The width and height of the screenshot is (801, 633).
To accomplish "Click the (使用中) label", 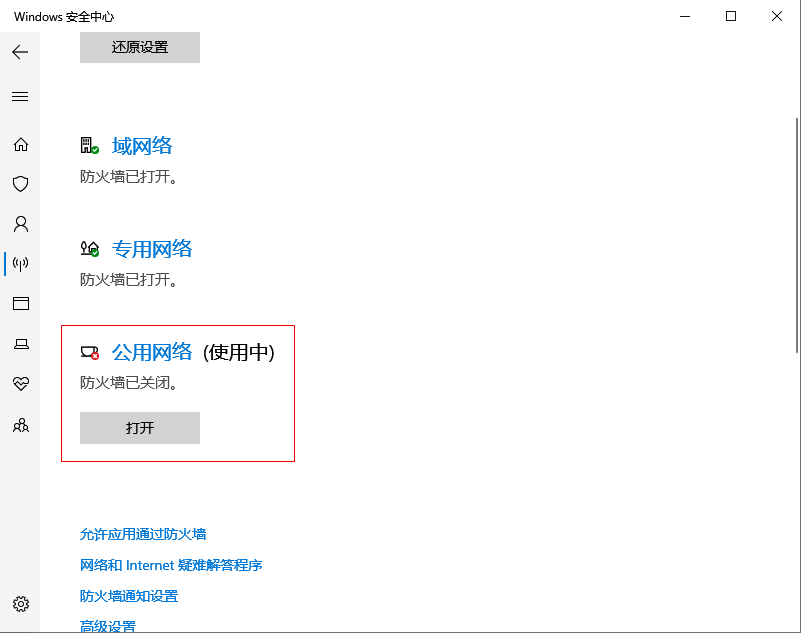I will click(x=239, y=353).
